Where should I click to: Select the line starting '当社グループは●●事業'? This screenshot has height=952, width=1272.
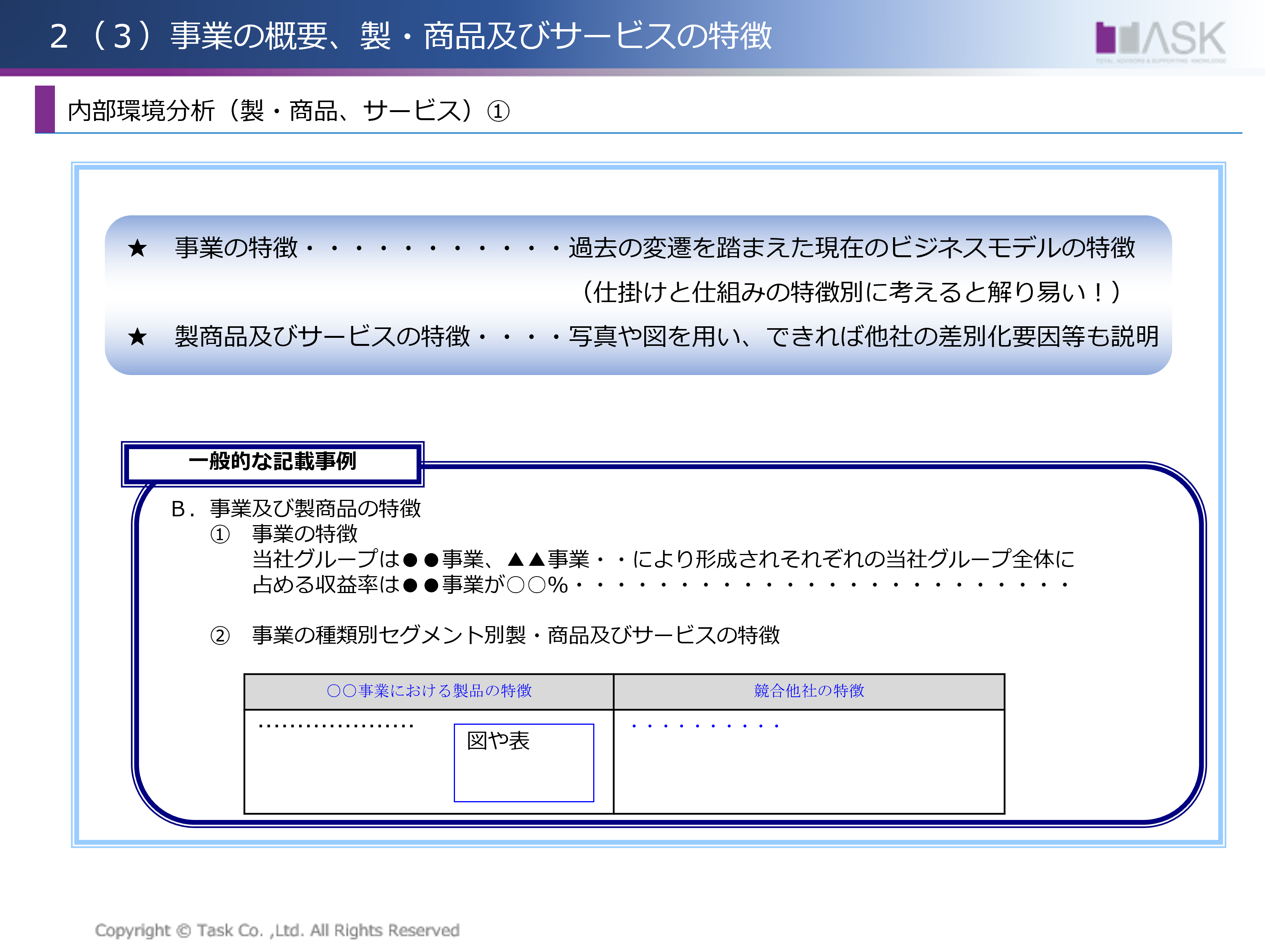tap(663, 559)
